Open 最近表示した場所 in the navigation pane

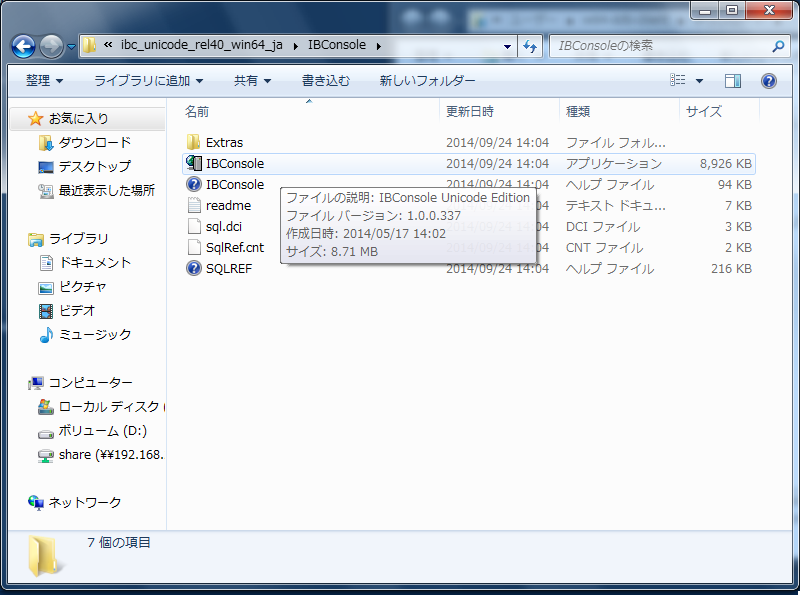(107, 190)
